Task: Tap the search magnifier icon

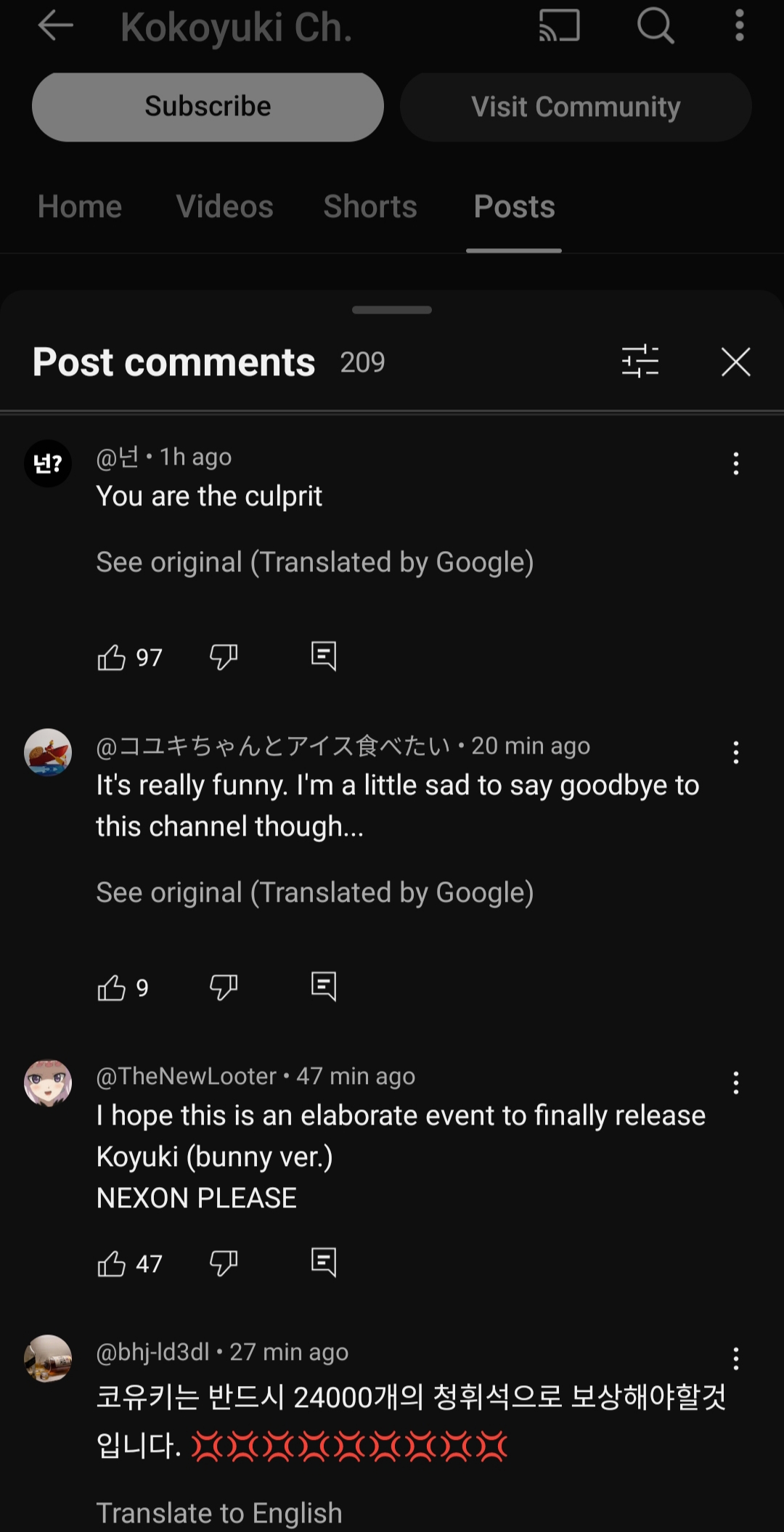Action: [655, 26]
